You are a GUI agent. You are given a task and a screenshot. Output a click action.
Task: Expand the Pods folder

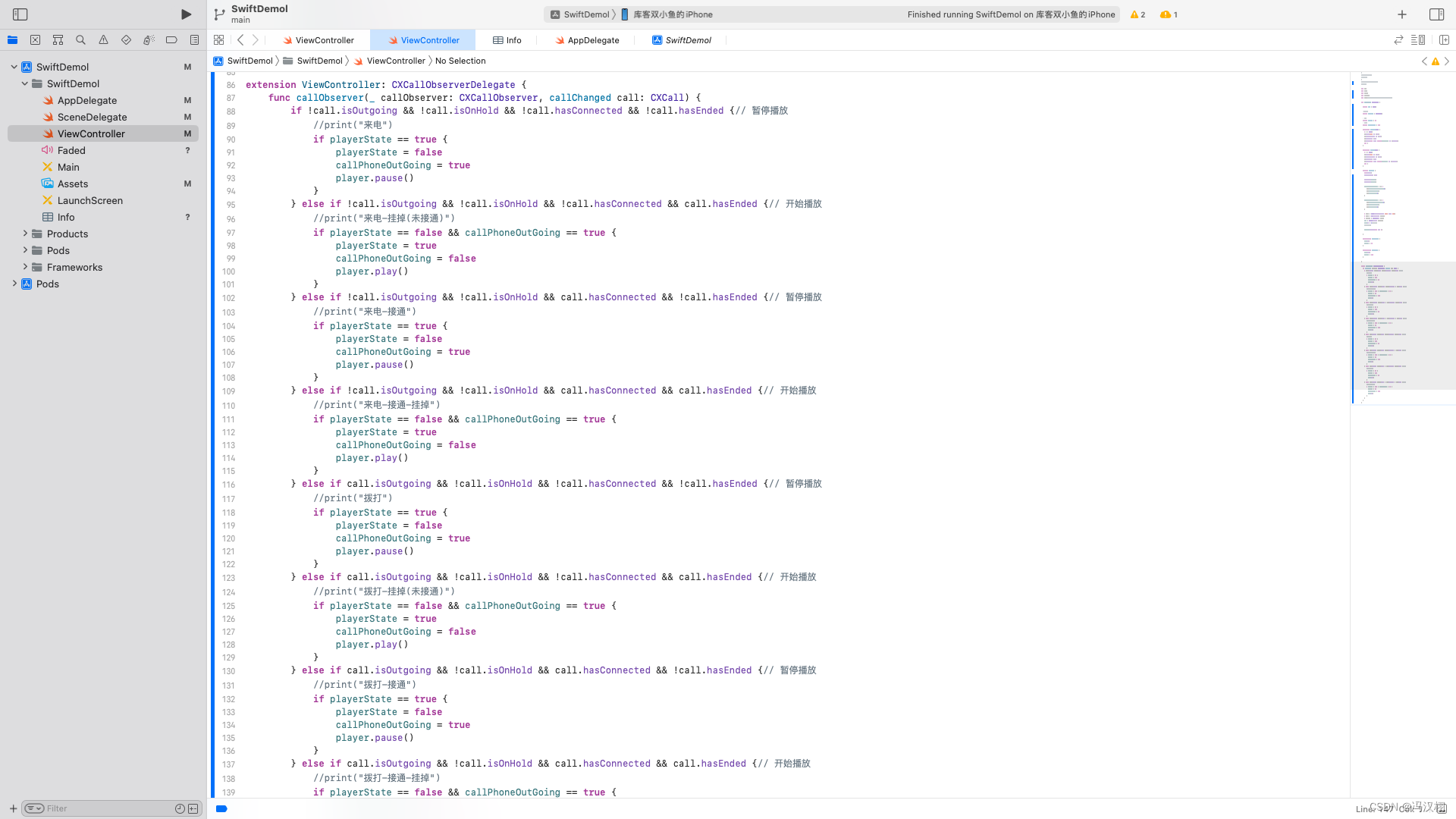click(24, 250)
